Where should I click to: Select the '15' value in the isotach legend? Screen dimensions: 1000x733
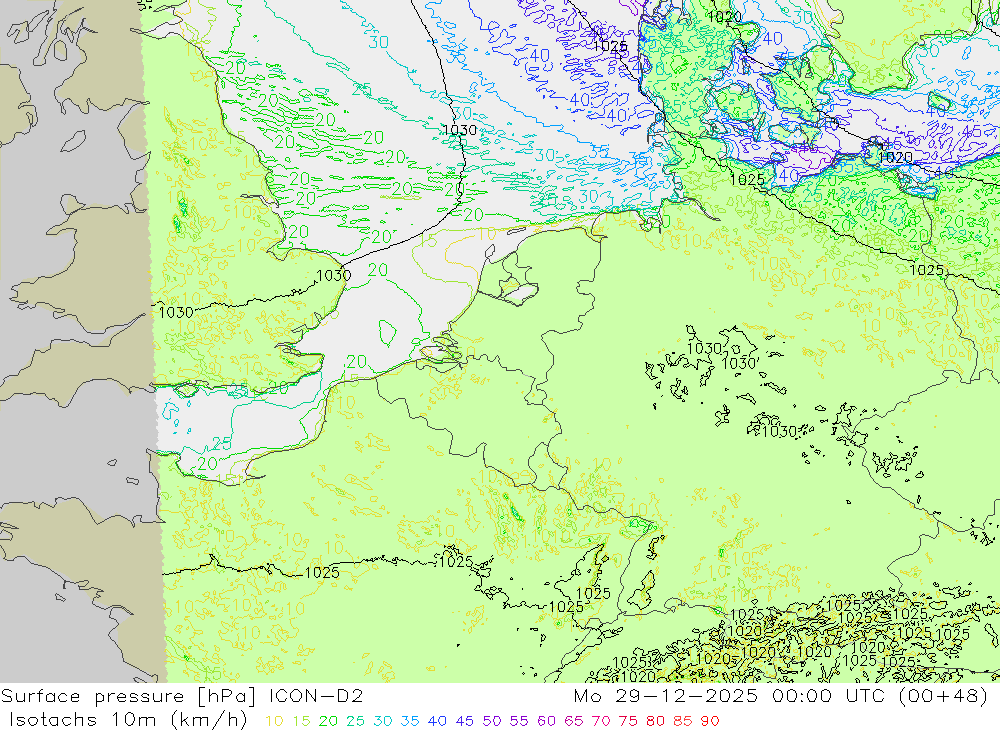(x=301, y=722)
